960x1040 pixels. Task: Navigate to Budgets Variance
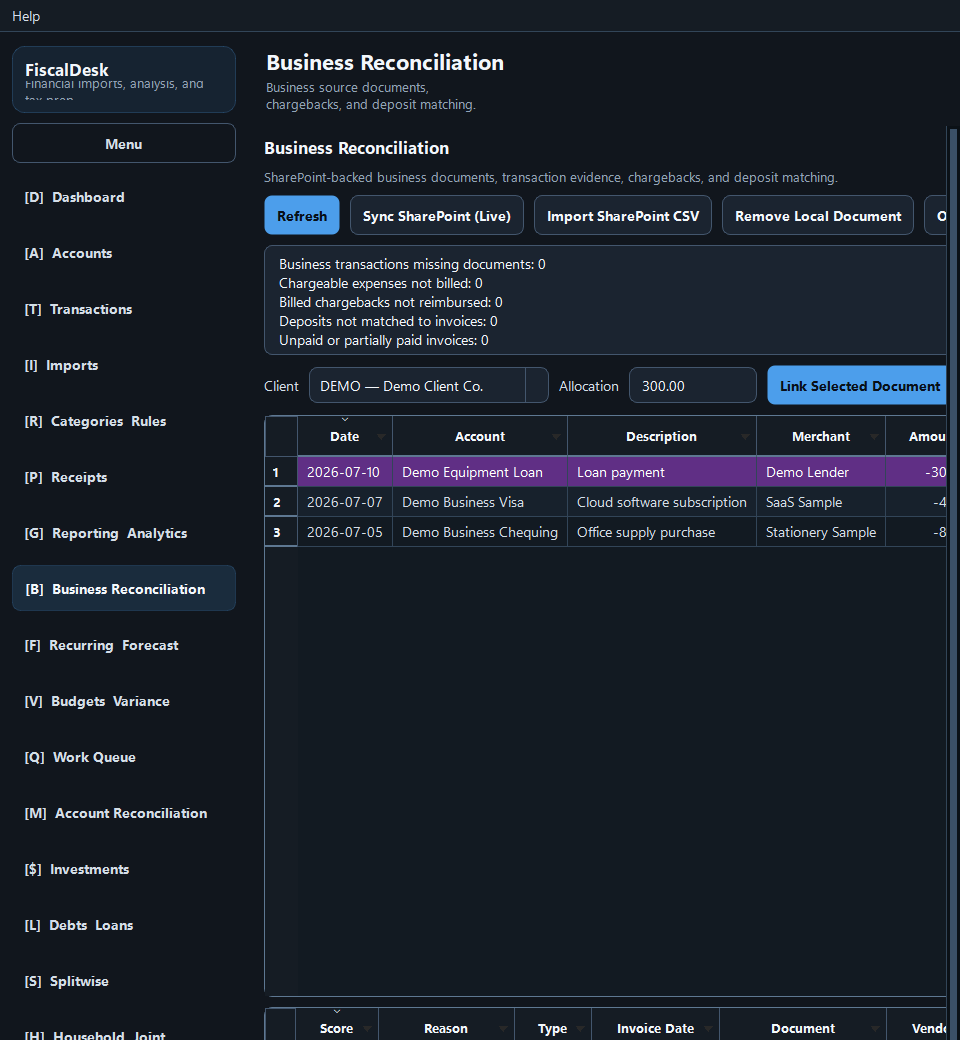point(123,701)
